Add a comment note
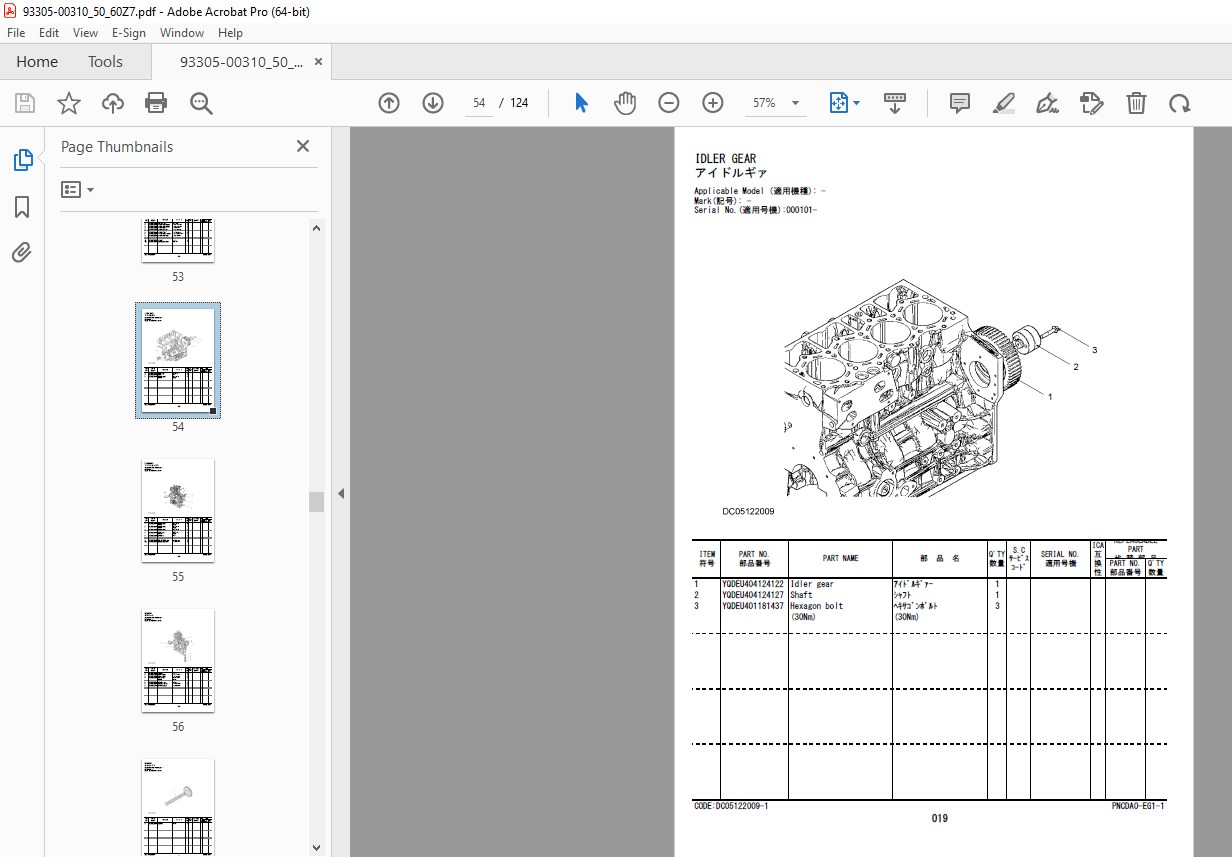This screenshot has height=857, width=1232. 960,103
